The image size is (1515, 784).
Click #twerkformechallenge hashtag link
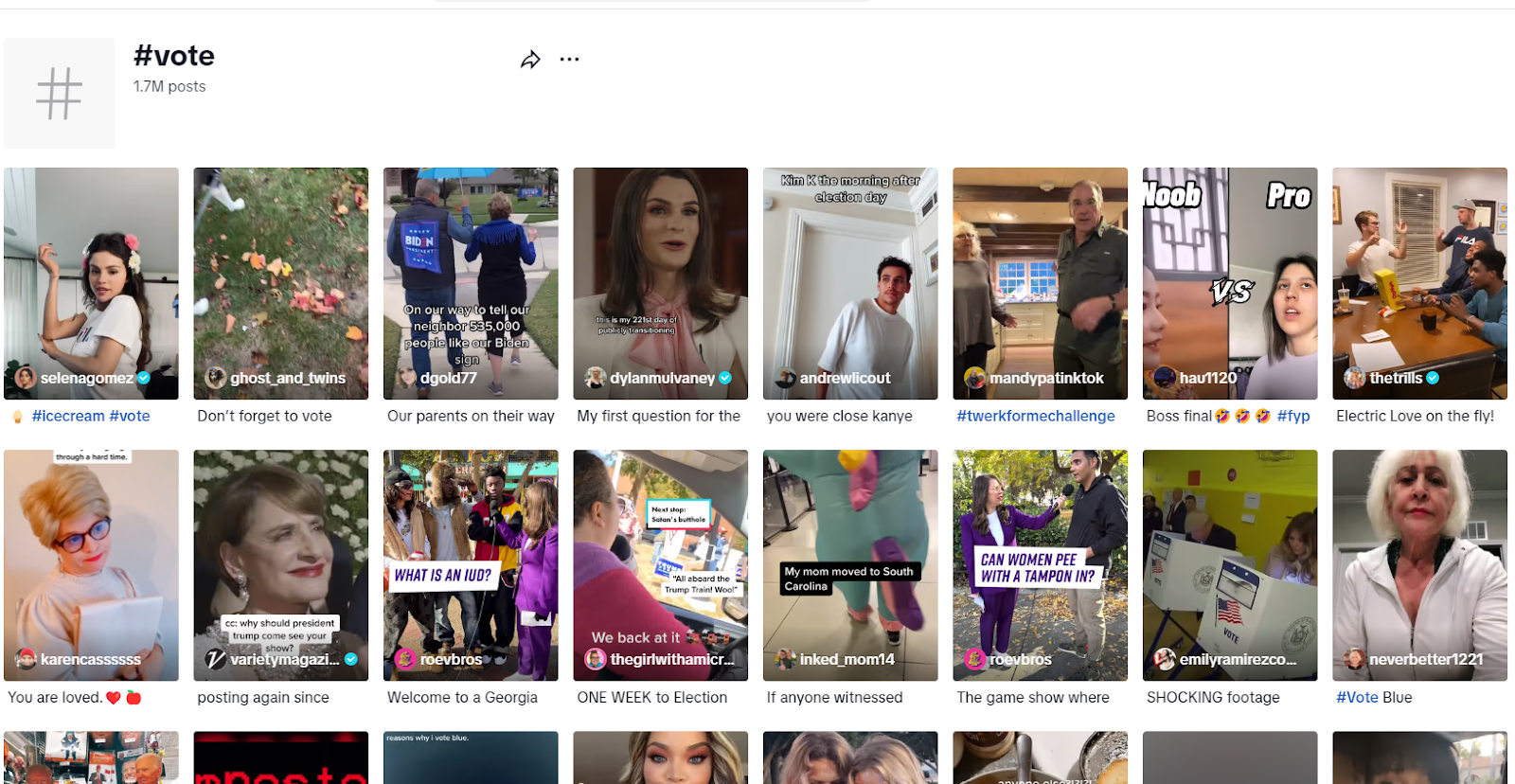pos(1036,416)
